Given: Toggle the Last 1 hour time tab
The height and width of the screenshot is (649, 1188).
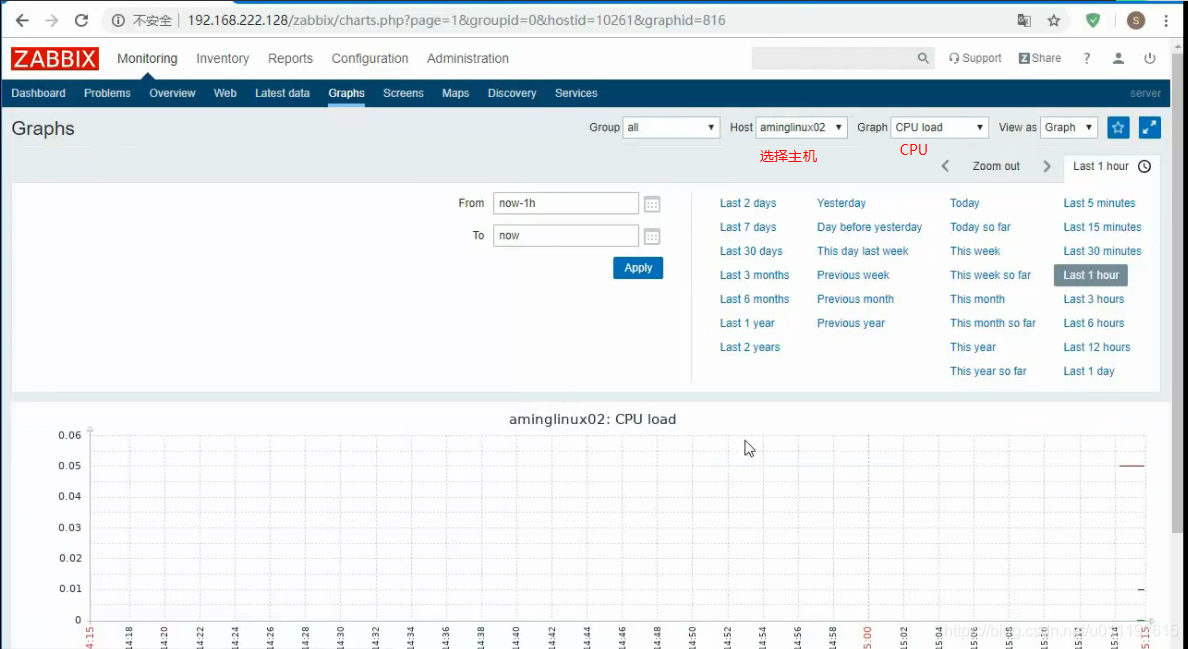Looking at the screenshot, I should pos(1111,166).
